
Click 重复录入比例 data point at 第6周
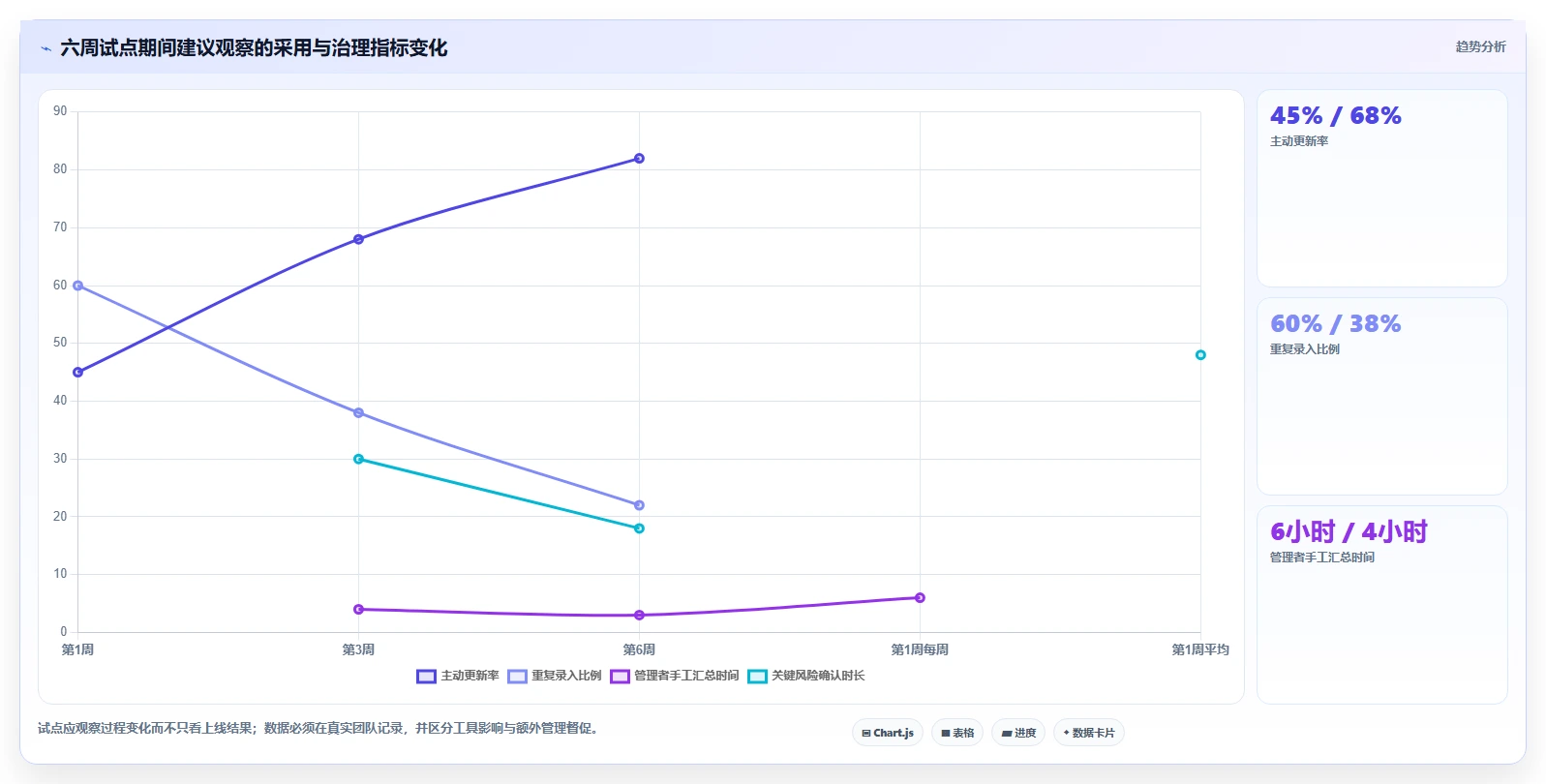click(x=639, y=505)
